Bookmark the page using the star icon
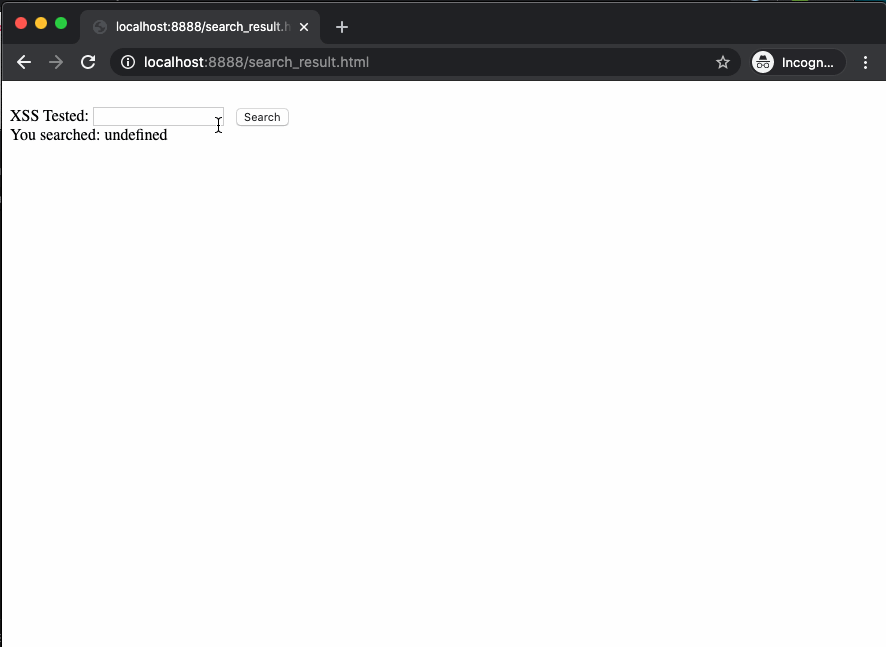Screen dimensions: 886x647 723,62
